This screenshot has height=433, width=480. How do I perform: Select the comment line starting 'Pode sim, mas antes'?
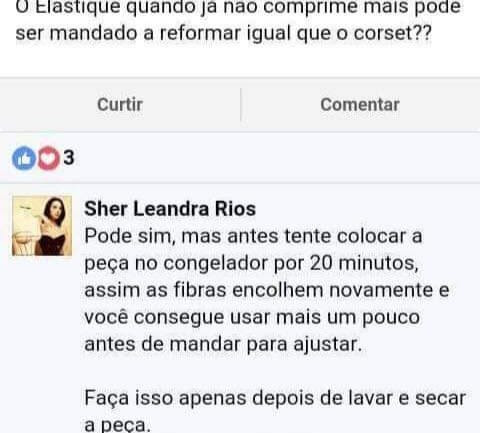click(253, 236)
